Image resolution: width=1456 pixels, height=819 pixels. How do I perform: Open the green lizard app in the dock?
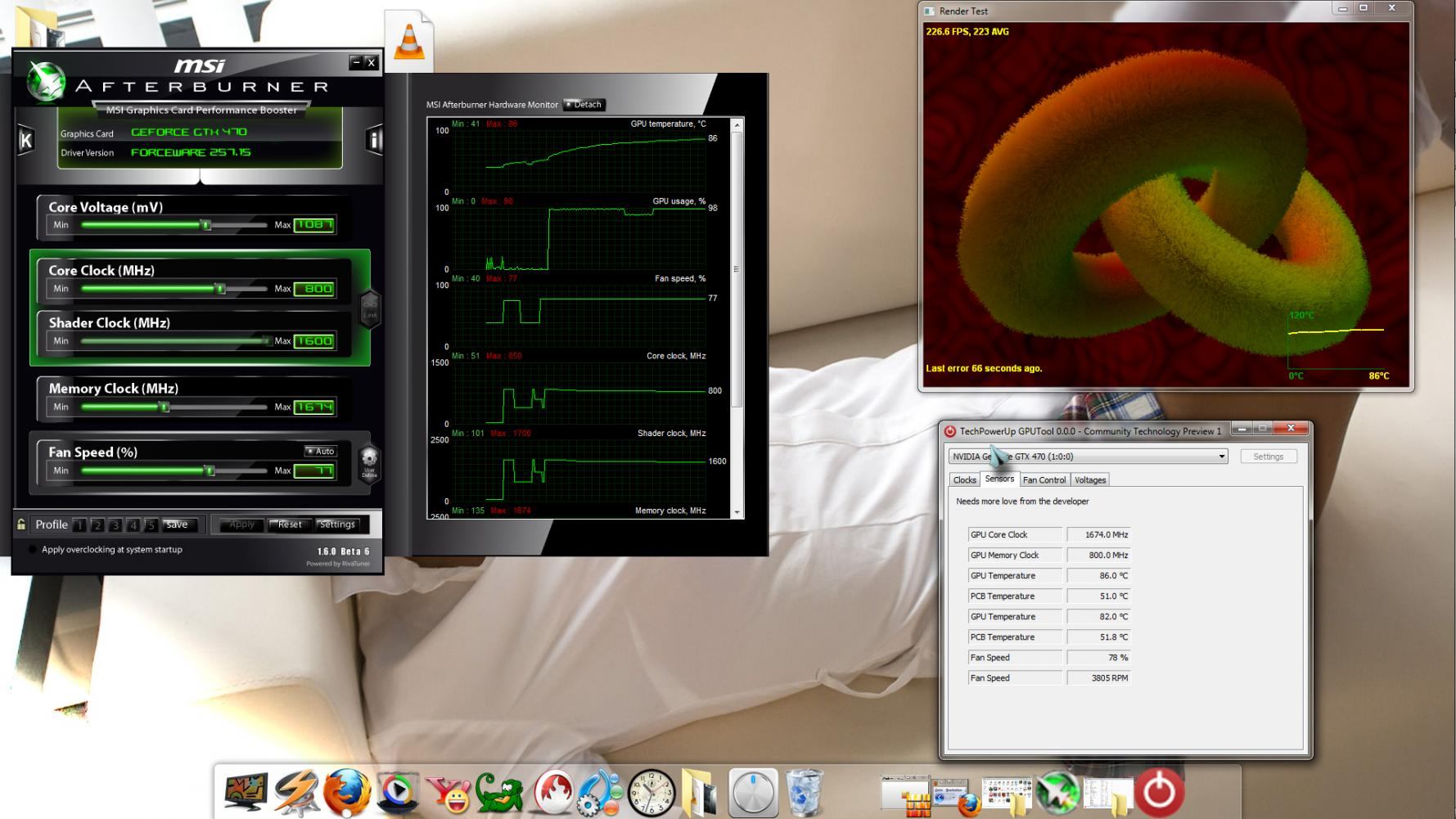[499, 792]
